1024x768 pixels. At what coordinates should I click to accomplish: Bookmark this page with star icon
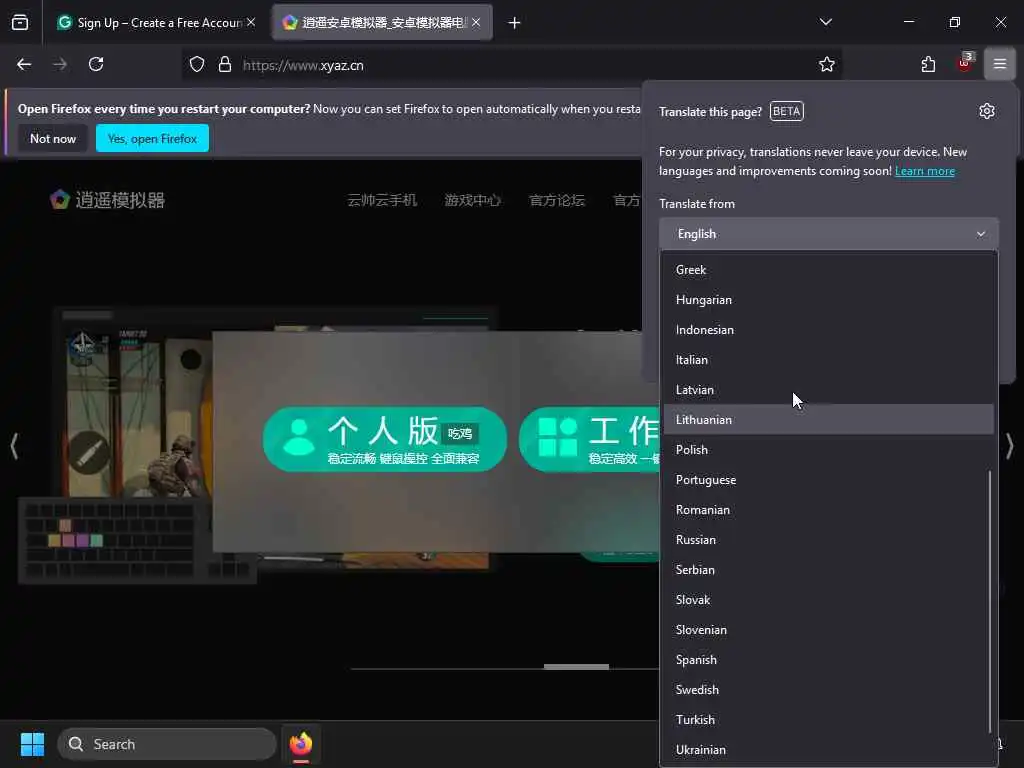click(x=827, y=65)
